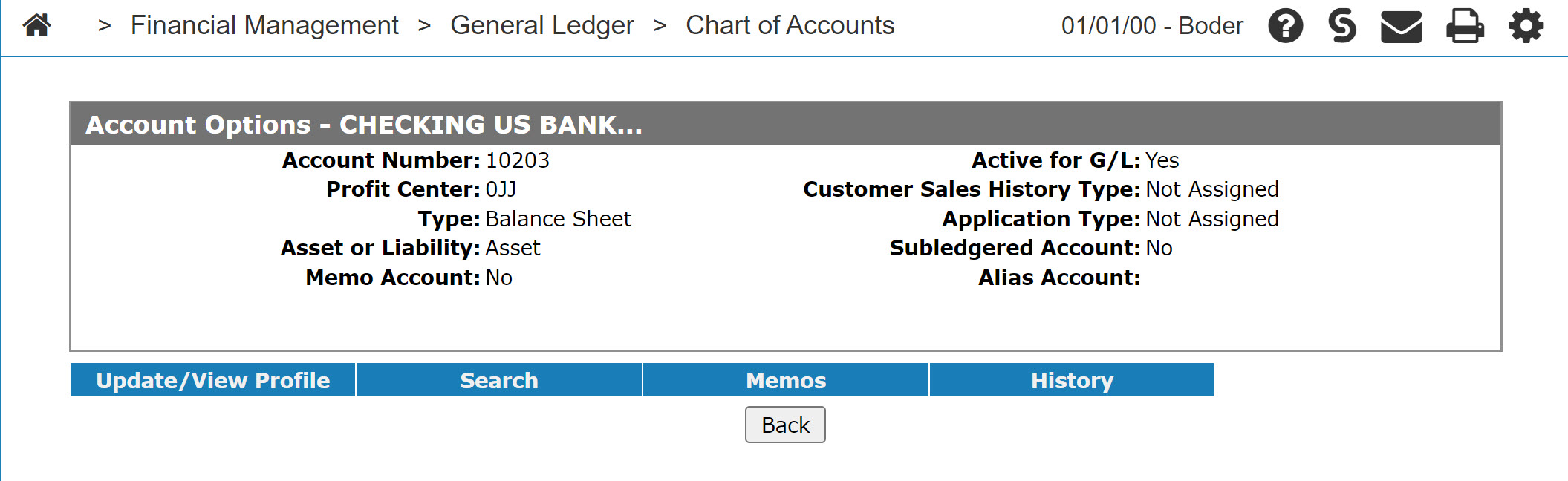Click the 01/01/00 - Boder date label
Screen dimensions: 1568x481
click(x=1152, y=26)
